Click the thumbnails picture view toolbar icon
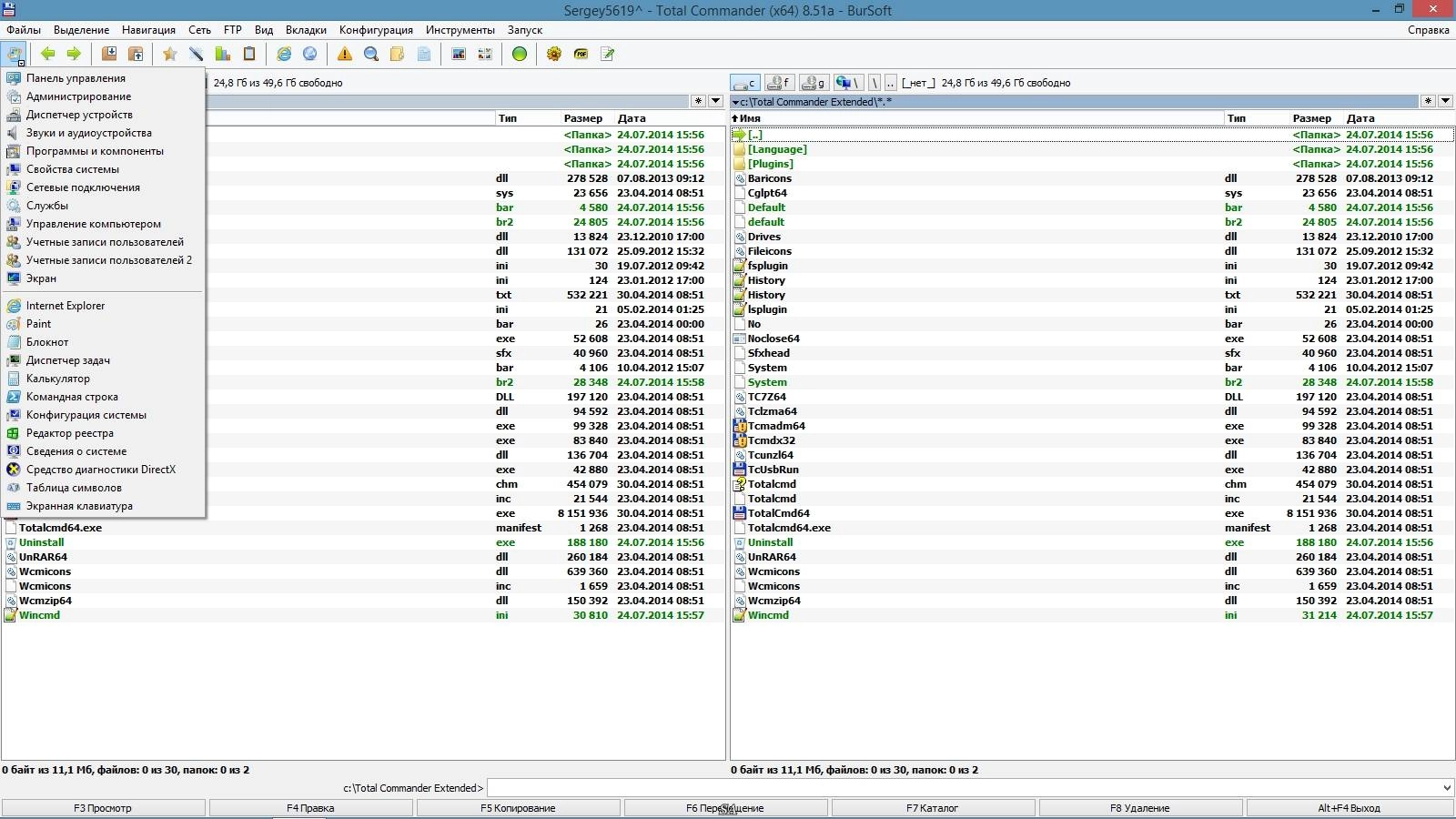Screen dimensions: 1456x819 click(459, 54)
